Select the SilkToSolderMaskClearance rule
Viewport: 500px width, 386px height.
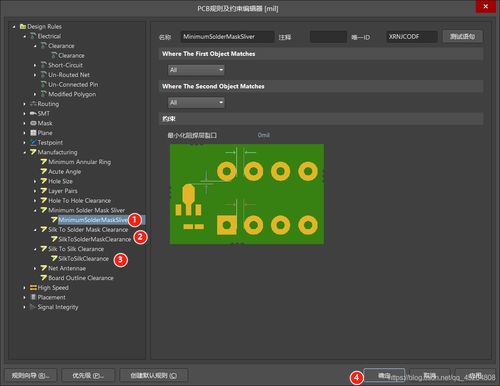[x=95, y=239]
